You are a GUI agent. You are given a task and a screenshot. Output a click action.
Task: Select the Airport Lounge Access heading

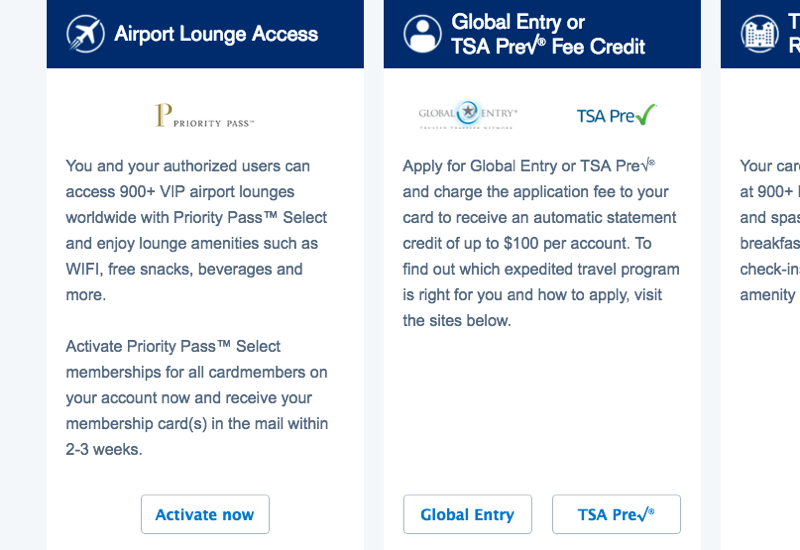click(216, 34)
